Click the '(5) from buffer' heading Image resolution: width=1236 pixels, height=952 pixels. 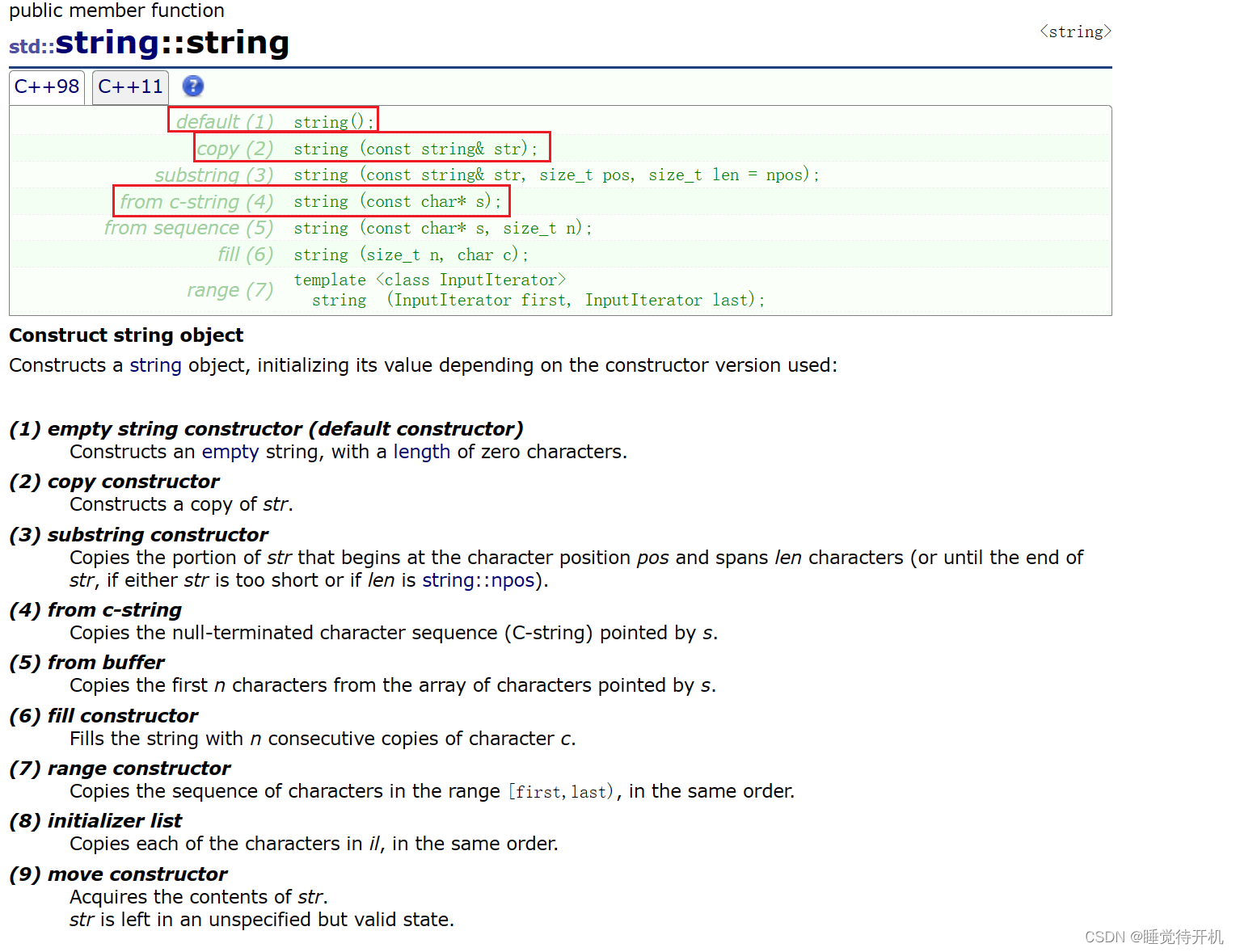pyautogui.click(x=86, y=663)
